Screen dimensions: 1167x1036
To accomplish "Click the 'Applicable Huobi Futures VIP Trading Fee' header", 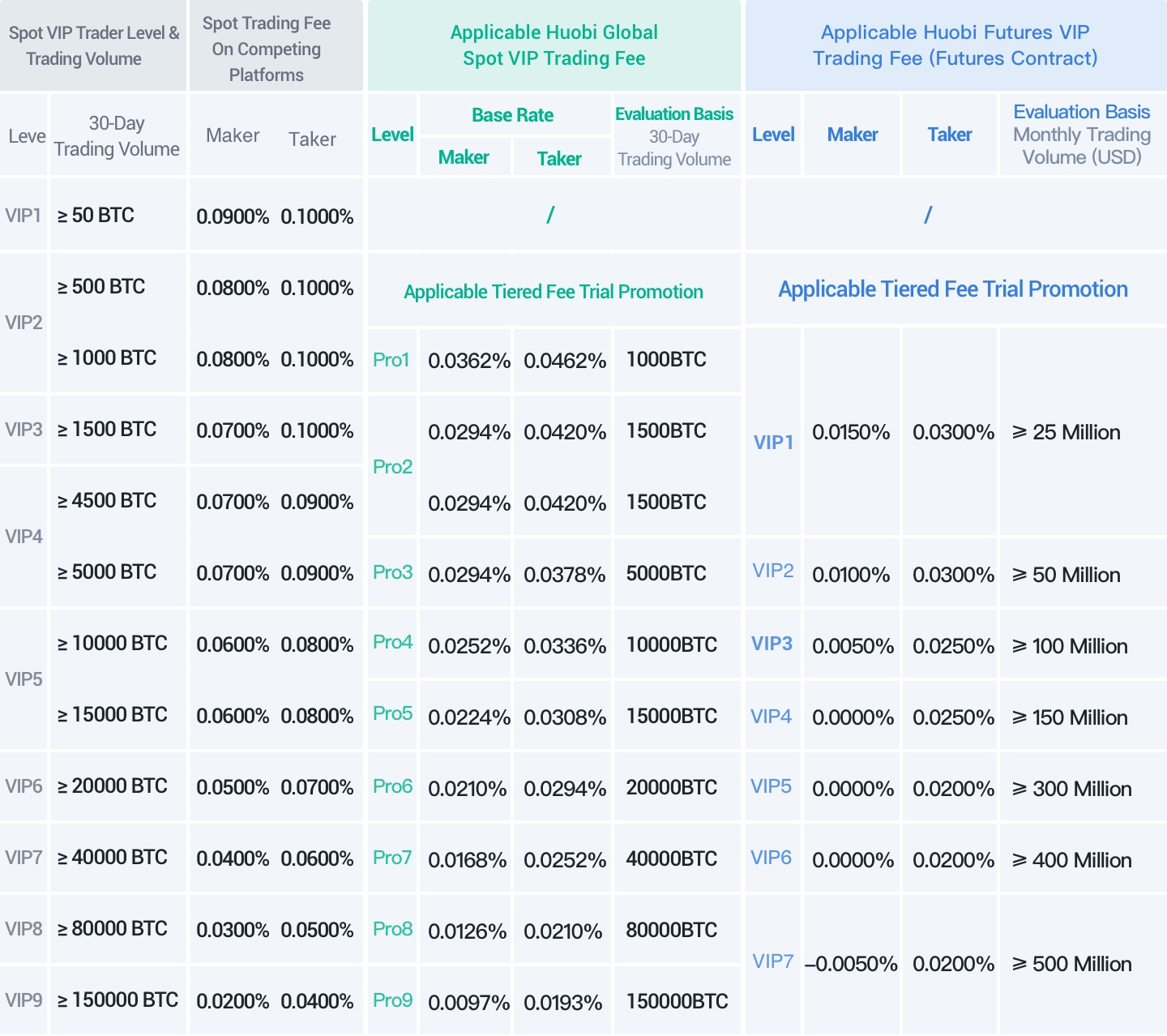I will point(955,45).
